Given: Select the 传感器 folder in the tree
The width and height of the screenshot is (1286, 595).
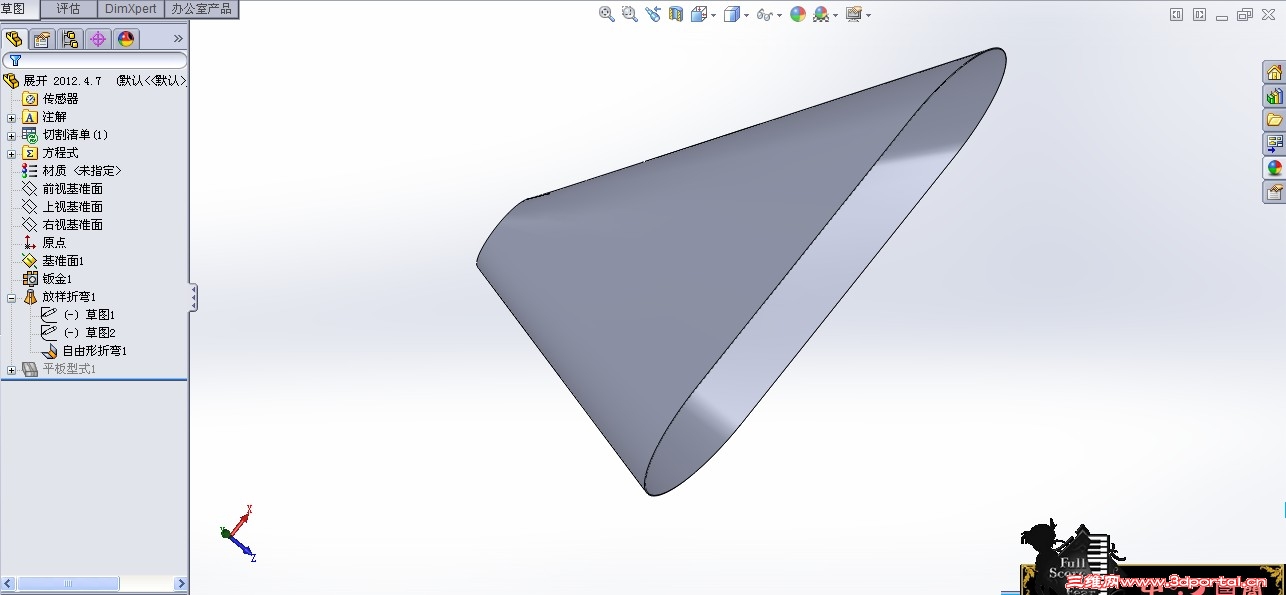Looking at the screenshot, I should click(50, 98).
